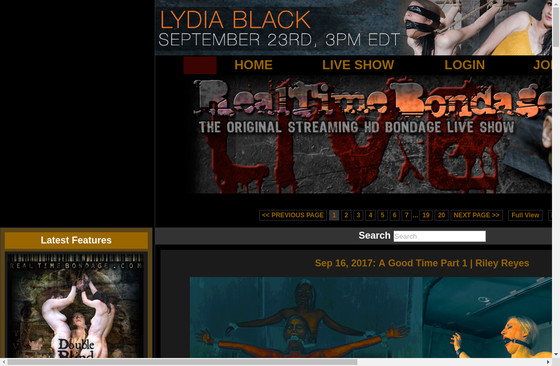The image size is (560, 366).
Task: Click the Next Page pagination button
Action: [x=476, y=215]
